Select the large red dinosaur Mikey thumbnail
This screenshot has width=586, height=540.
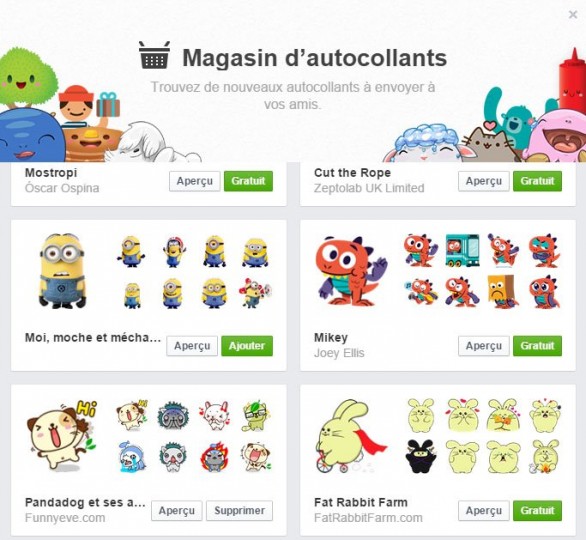pyautogui.click(x=351, y=271)
